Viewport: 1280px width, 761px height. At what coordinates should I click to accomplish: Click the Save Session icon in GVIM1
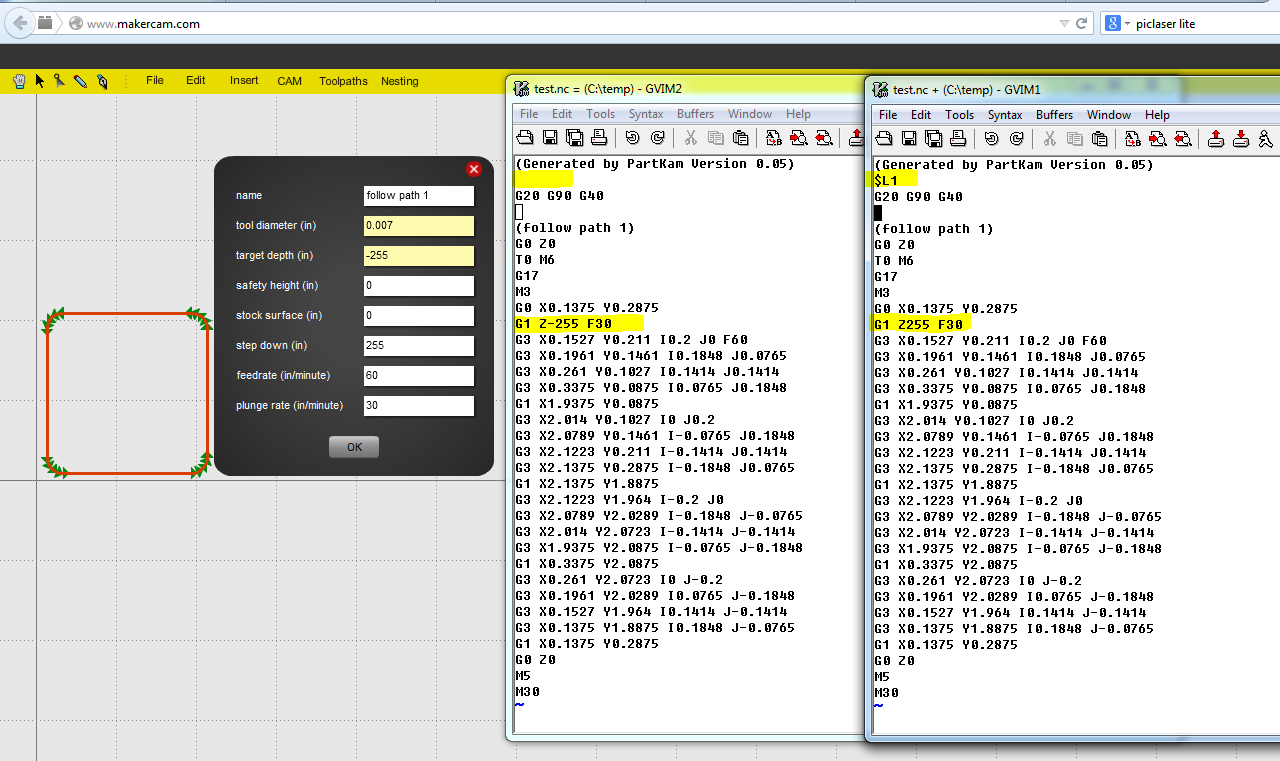click(1240, 139)
